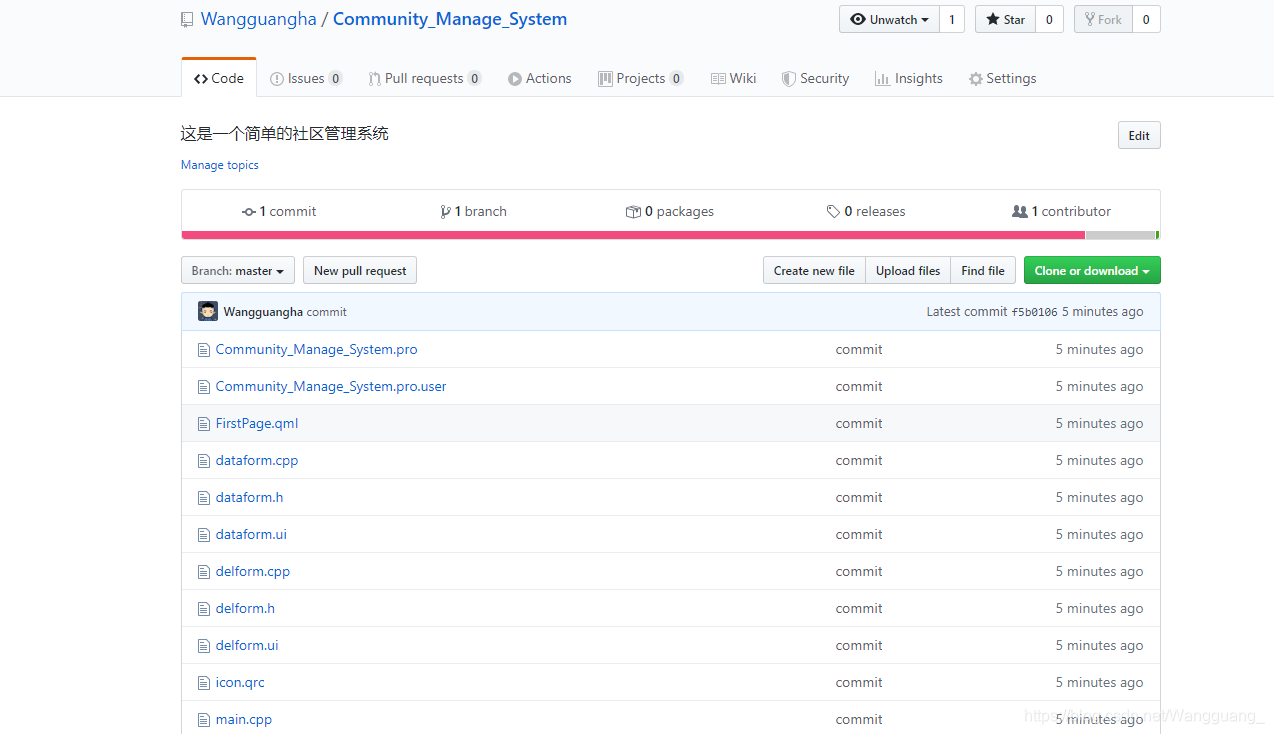Click Create new file button
The height and width of the screenshot is (734, 1274).
coord(814,270)
